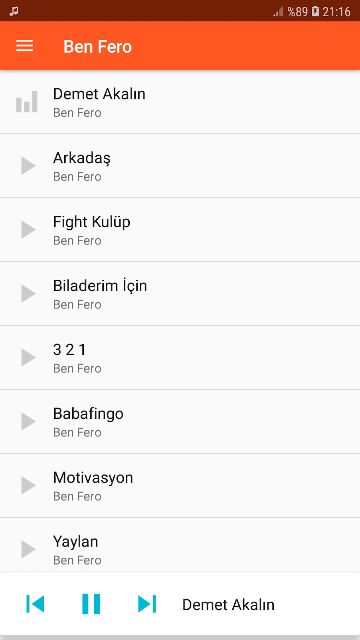360x640 pixels.
Task: Pause the currently playing song
Action: point(91,604)
